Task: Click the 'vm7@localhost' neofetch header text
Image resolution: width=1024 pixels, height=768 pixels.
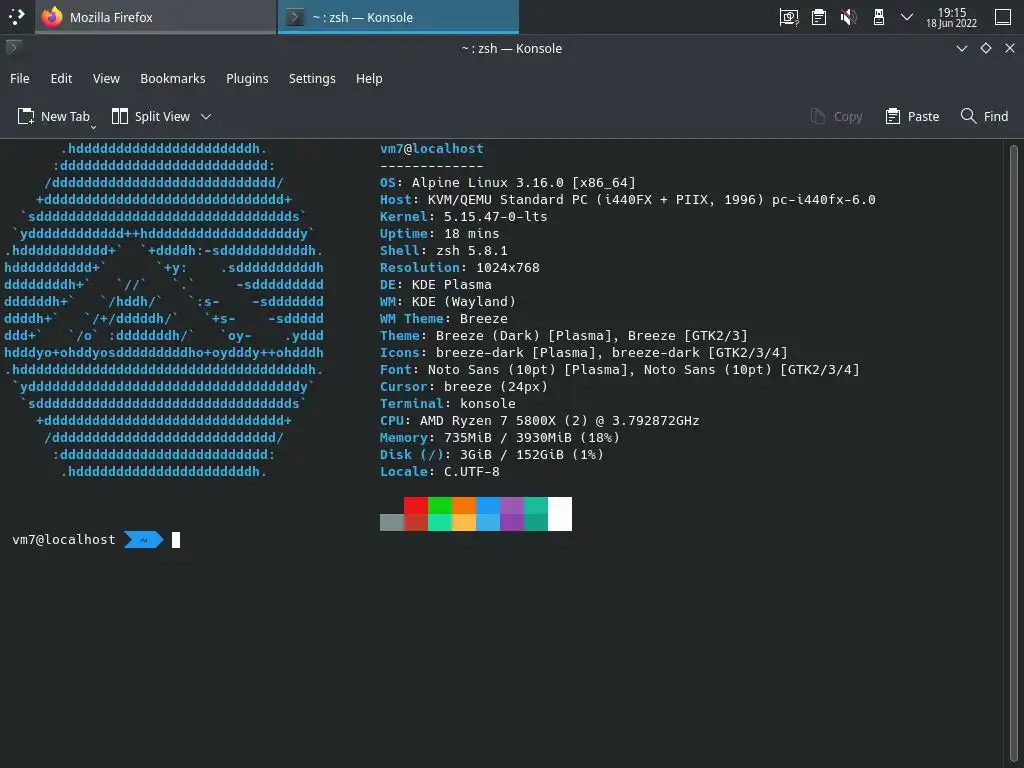Action: (432, 148)
